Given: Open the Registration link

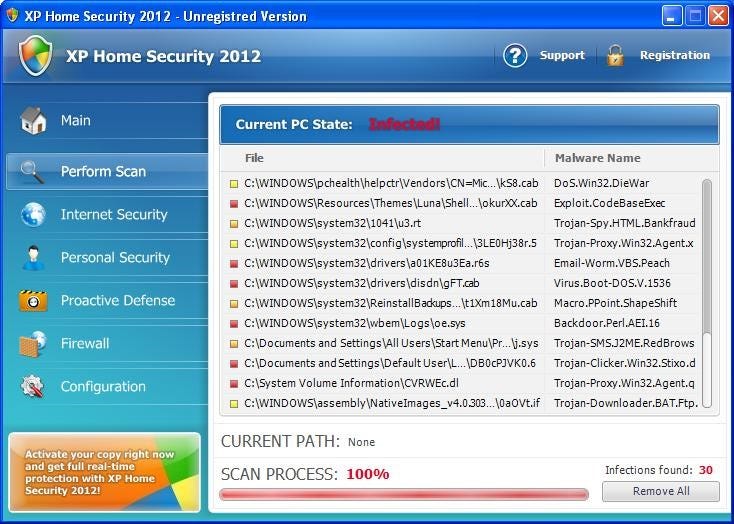Looking at the screenshot, I should 675,55.
